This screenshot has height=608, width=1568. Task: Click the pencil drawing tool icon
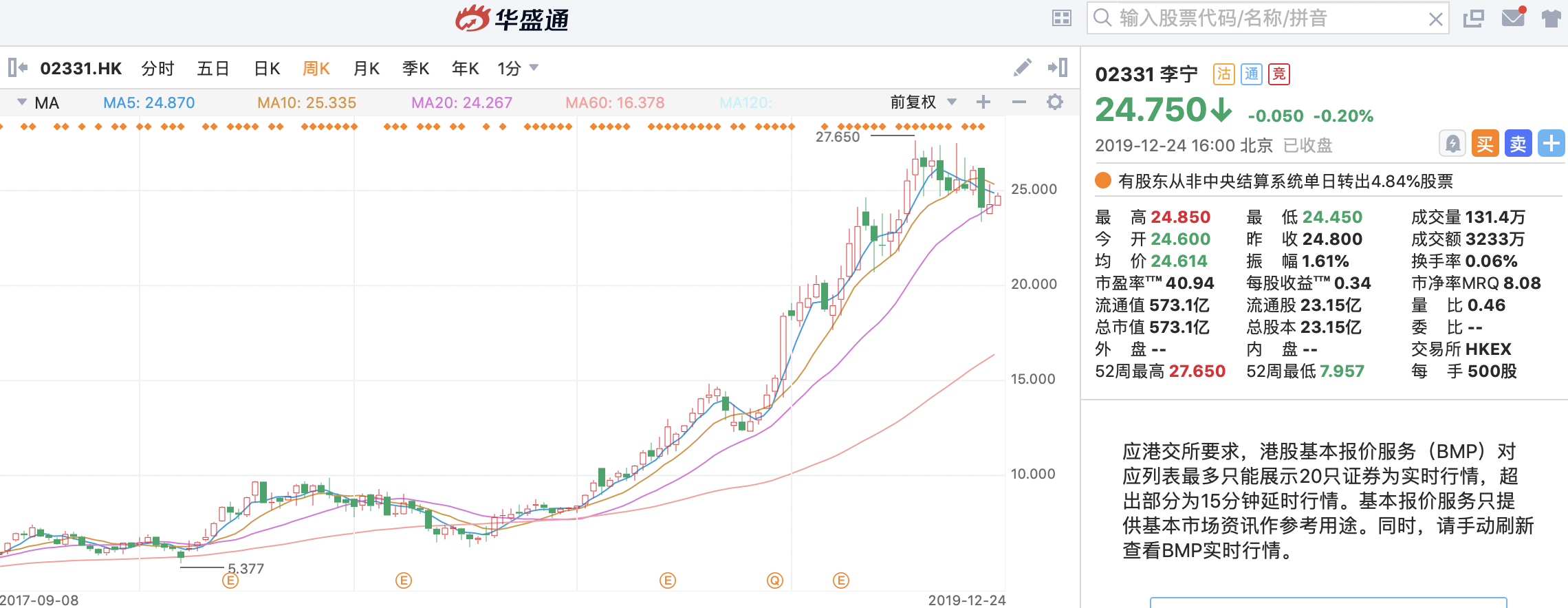coord(1022,67)
